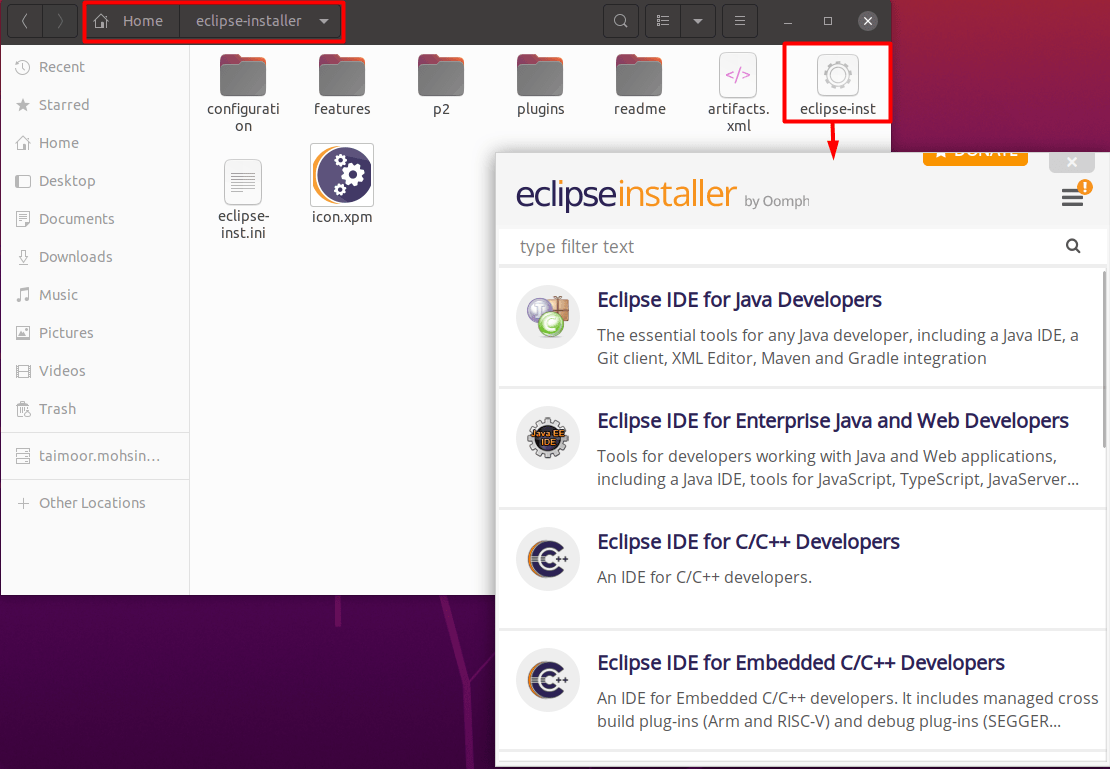1110x769 pixels.
Task: Click the Java Developers package icon
Action: click(x=548, y=317)
